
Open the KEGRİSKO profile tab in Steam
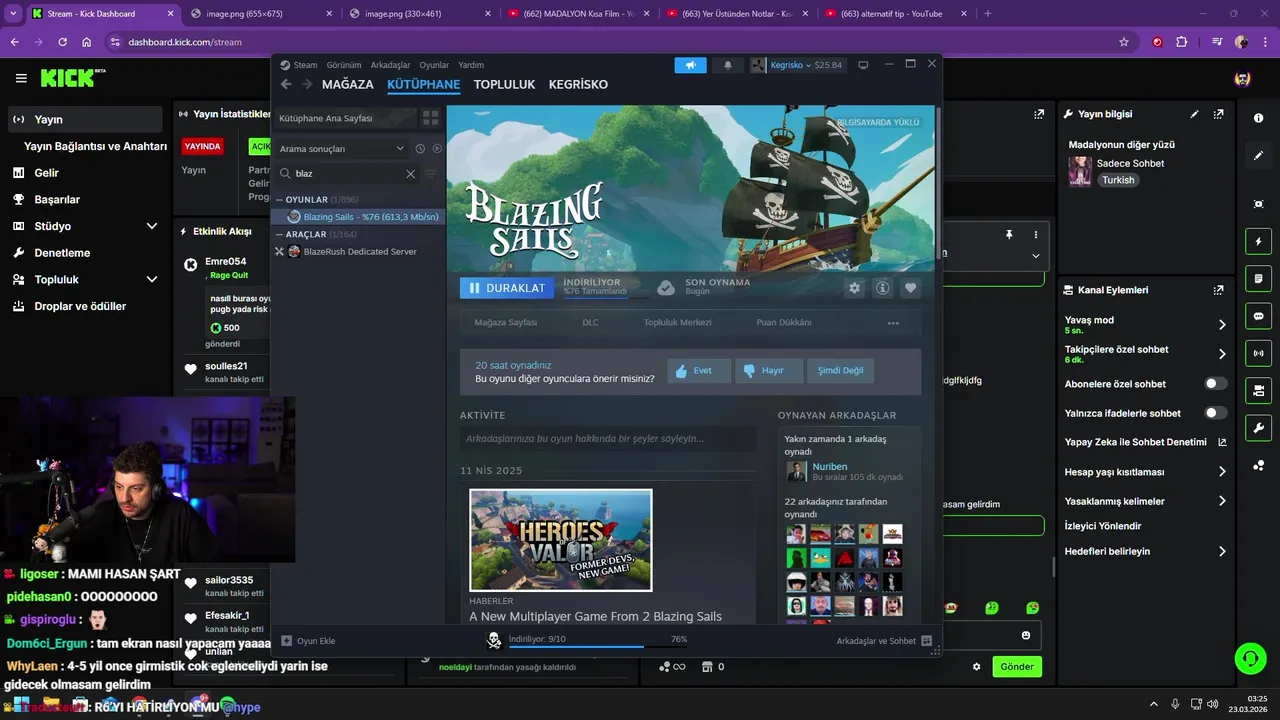pos(578,85)
